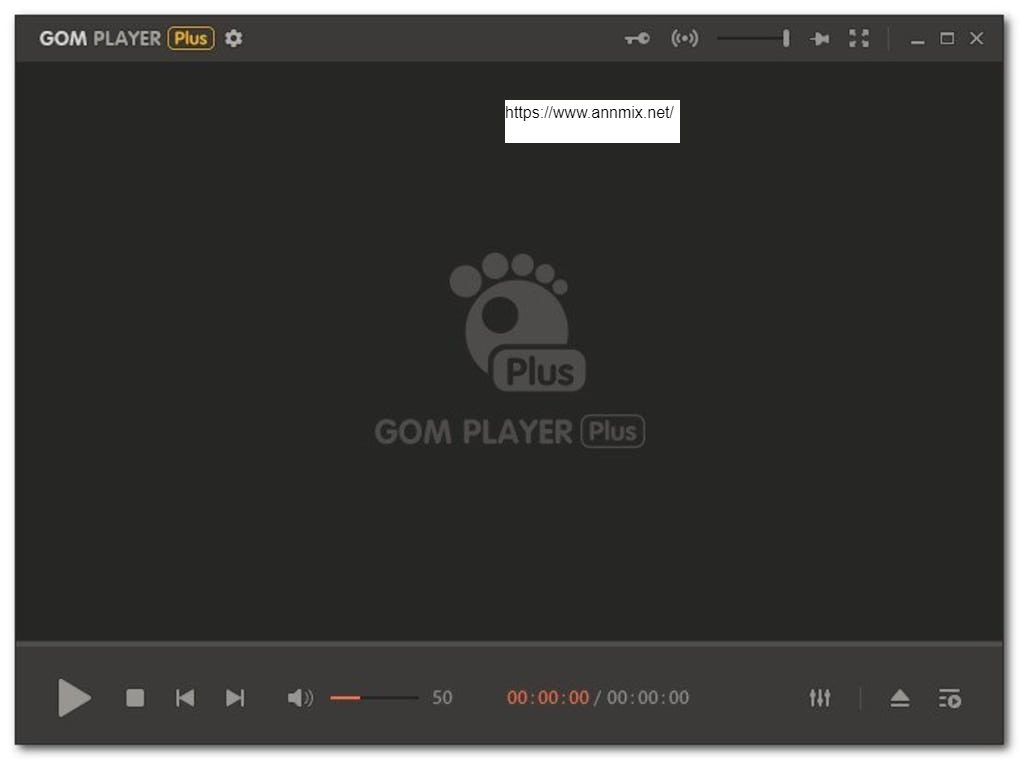Start playback with the Play button
1020x761 pixels.
[74, 698]
